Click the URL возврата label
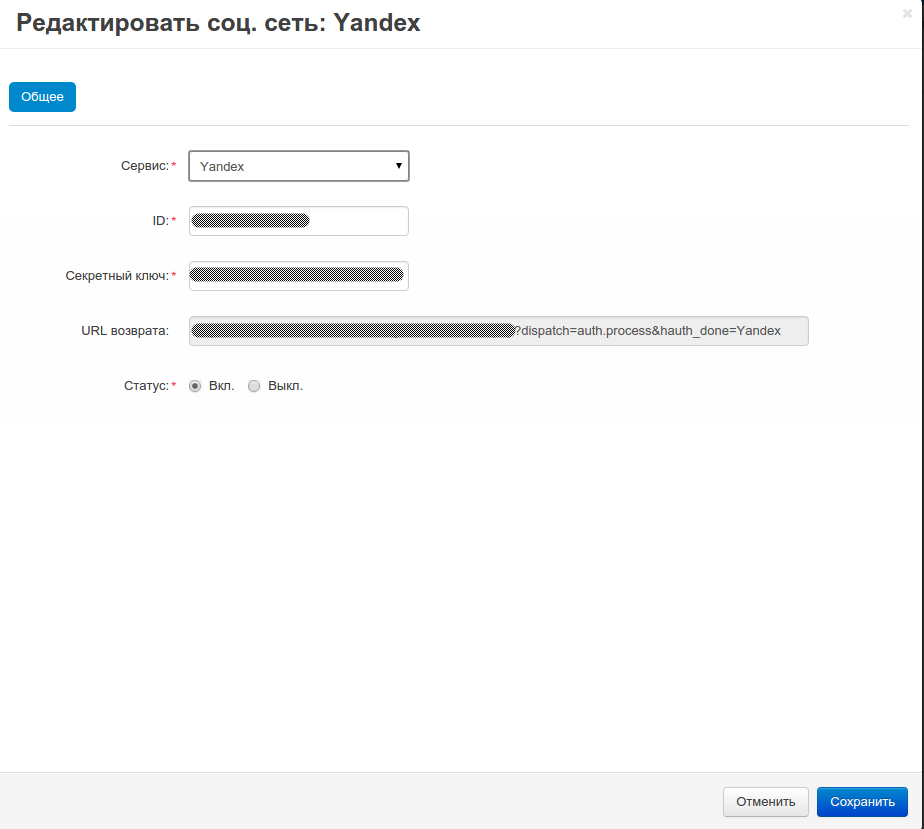This screenshot has height=829, width=924. click(125, 331)
